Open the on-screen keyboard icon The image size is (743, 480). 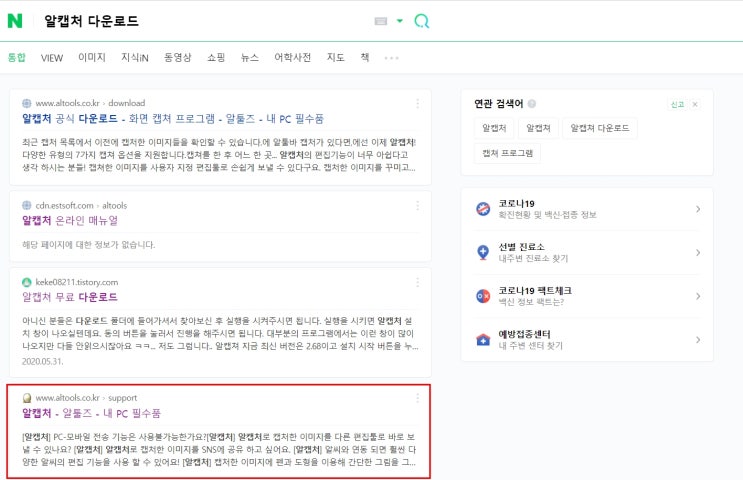coord(381,21)
